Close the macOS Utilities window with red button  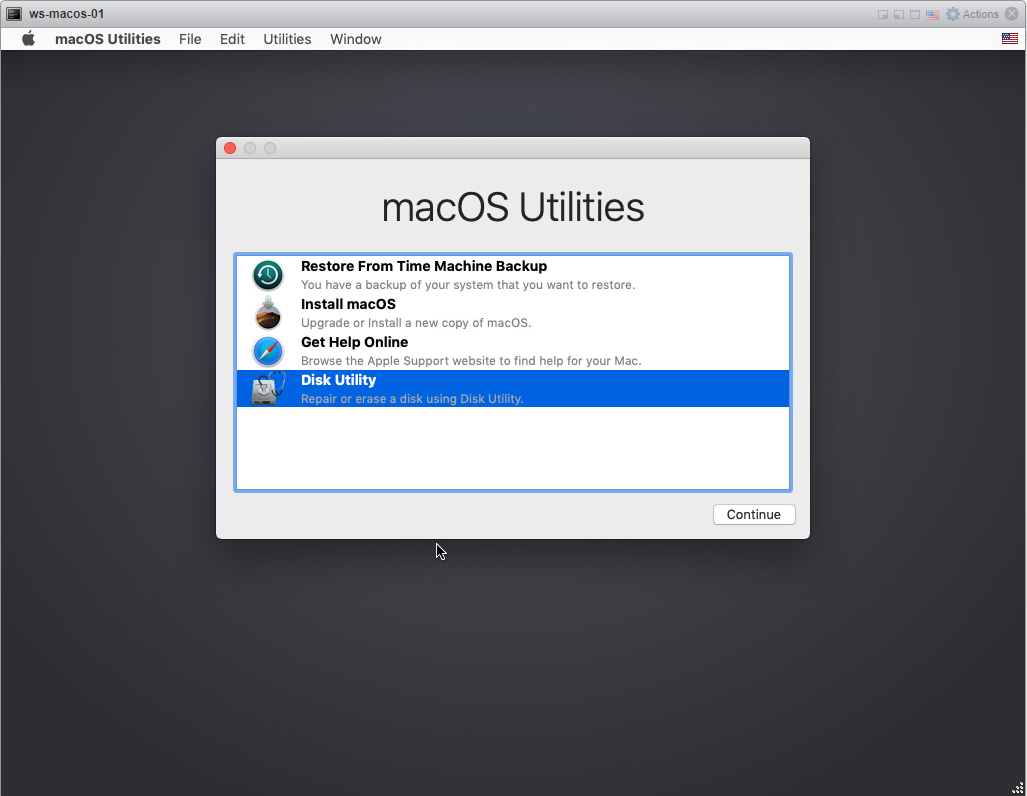click(x=230, y=148)
